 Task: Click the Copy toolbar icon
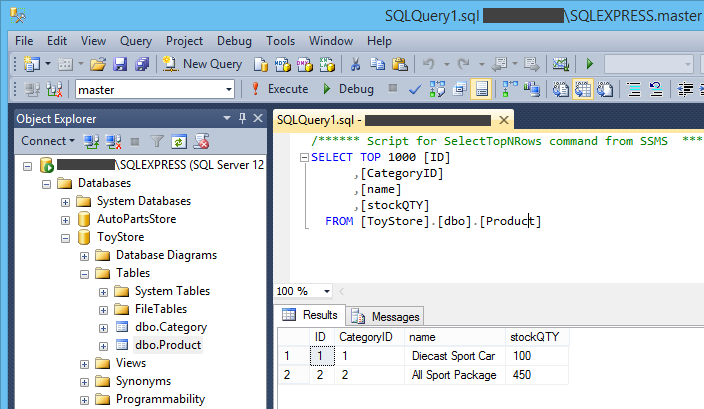tap(377, 64)
